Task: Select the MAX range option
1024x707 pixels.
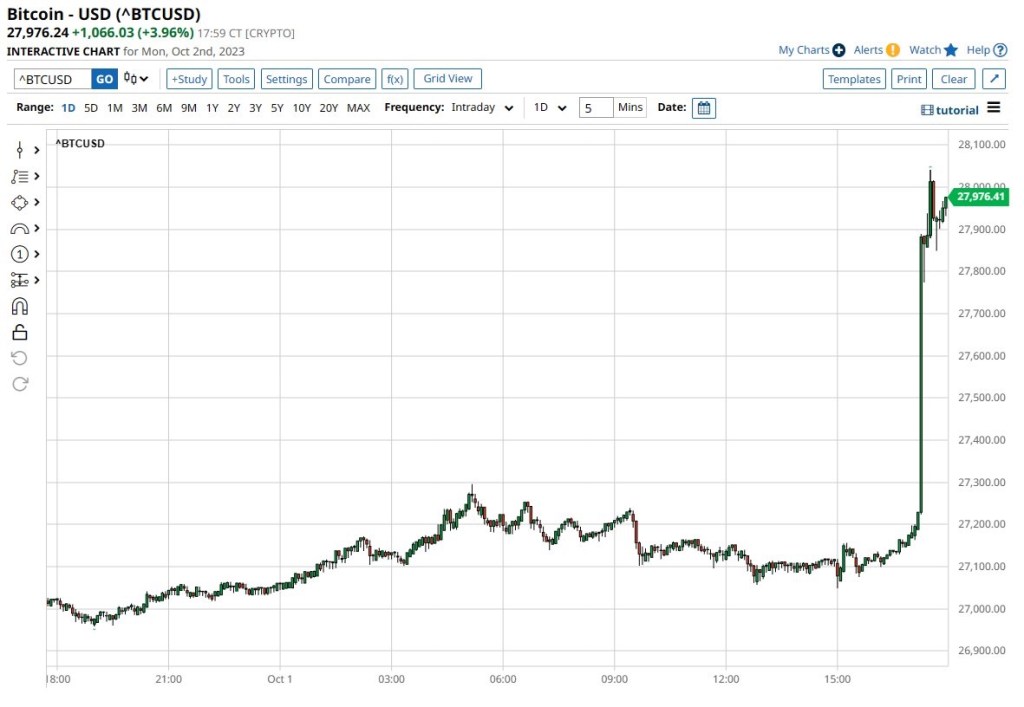Action: tap(358, 108)
